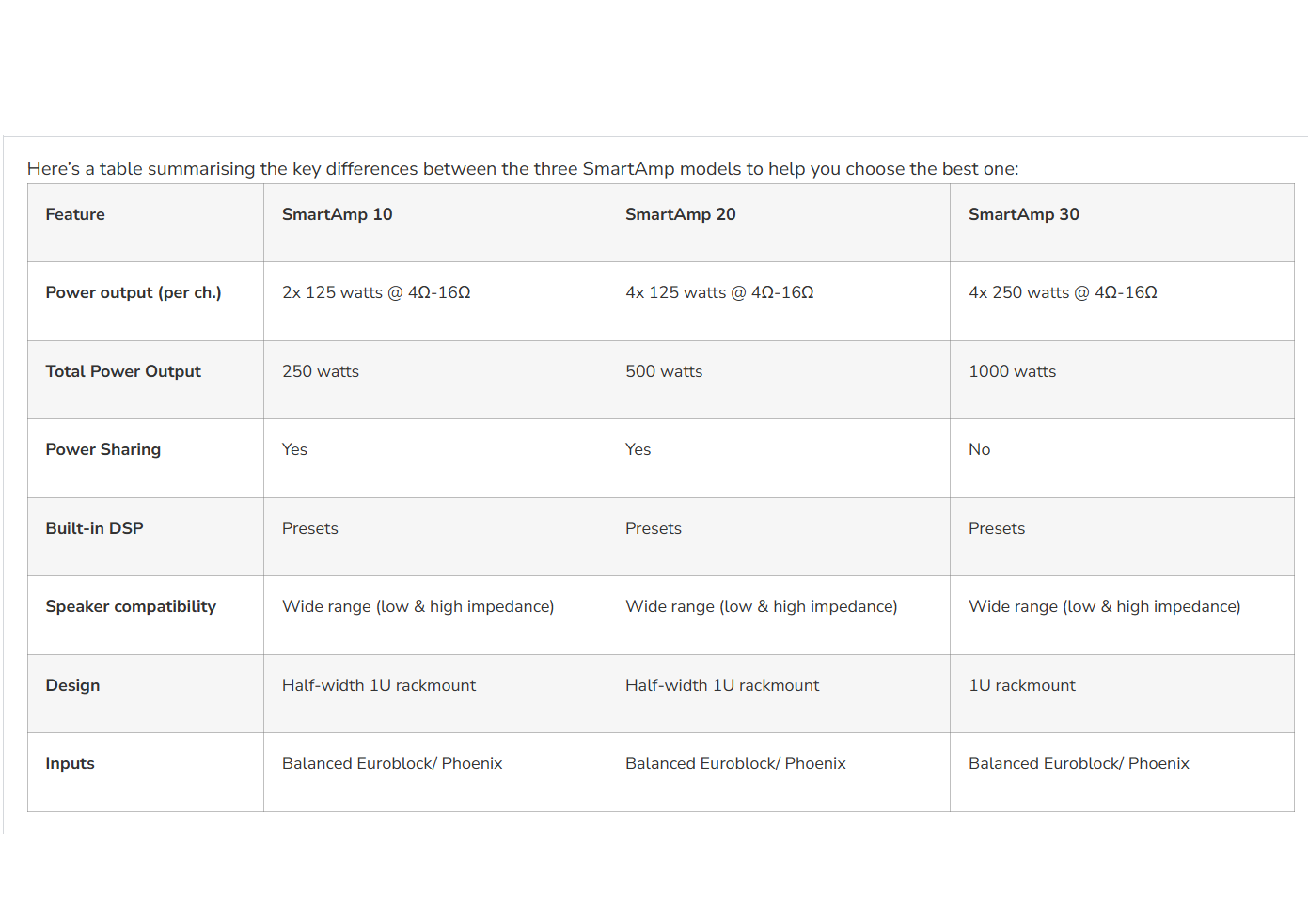This screenshot has width=1308, height=924.
Task: Select the Power output (per ch.) row label
Action: click(x=134, y=292)
